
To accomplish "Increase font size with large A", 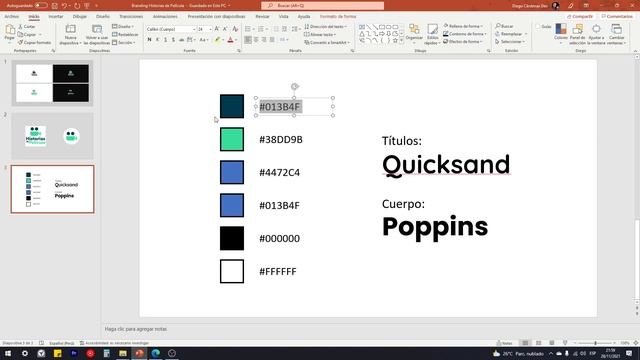I will (x=217, y=29).
